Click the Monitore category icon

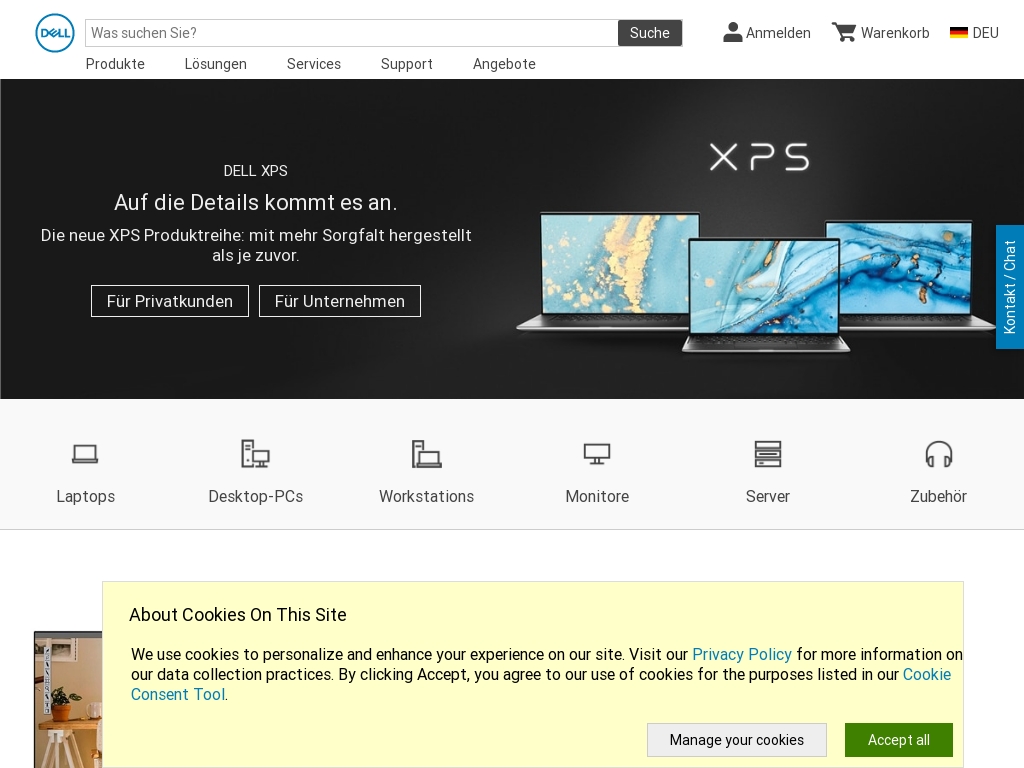click(x=597, y=454)
